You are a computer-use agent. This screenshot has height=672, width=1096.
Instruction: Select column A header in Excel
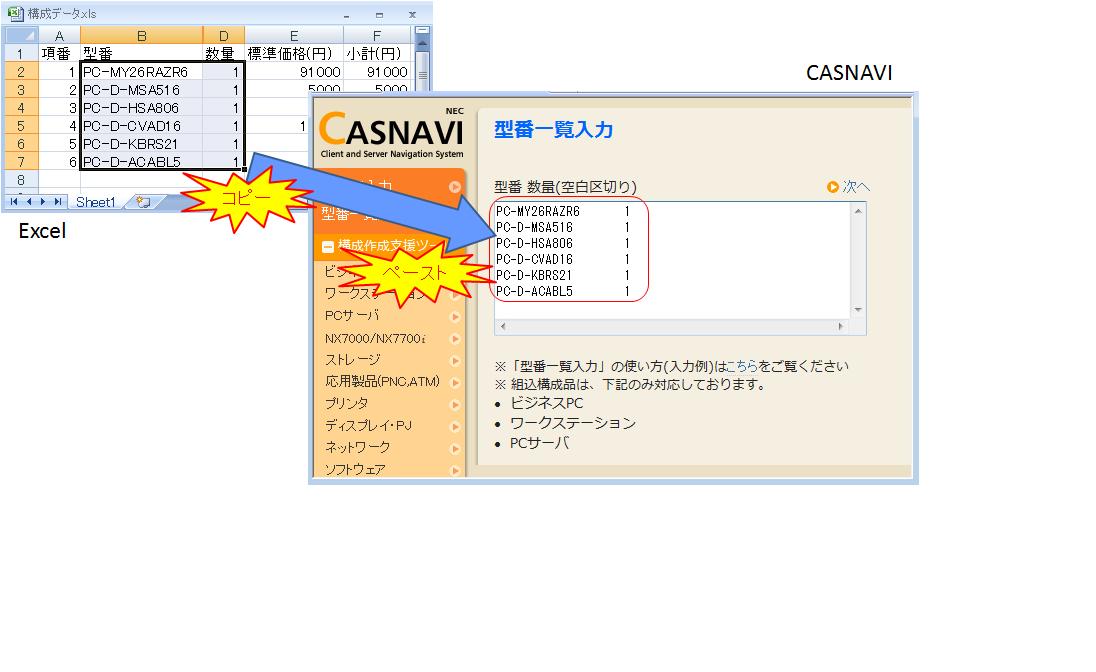coord(59,36)
